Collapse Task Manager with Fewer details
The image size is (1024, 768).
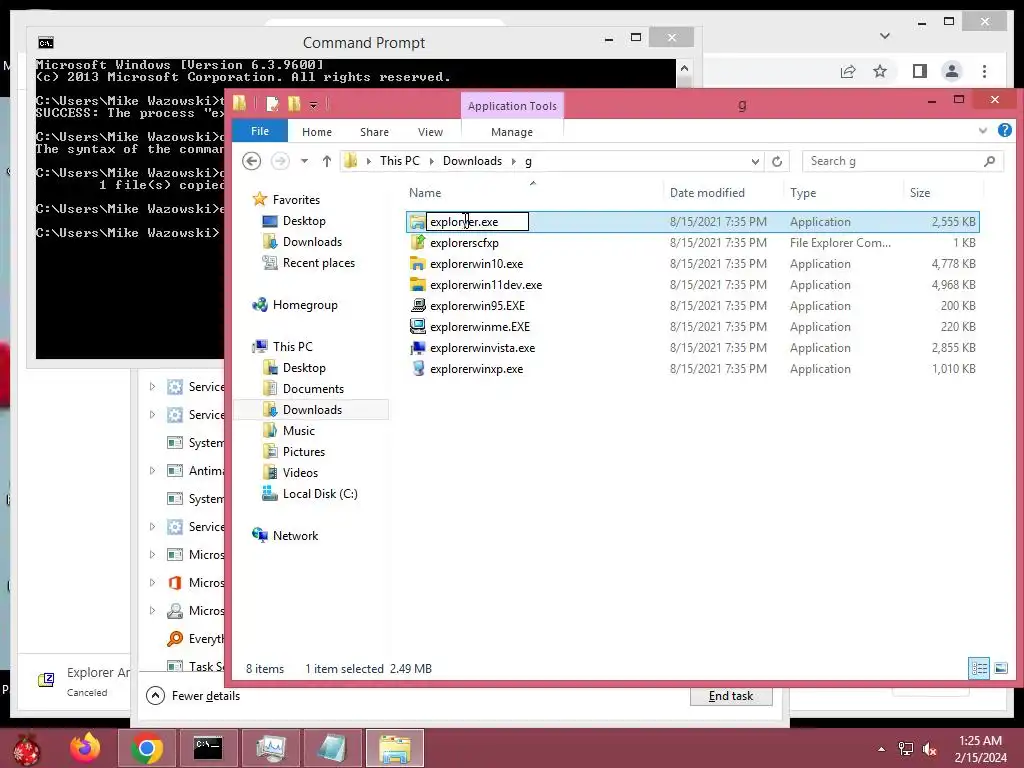(x=193, y=696)
